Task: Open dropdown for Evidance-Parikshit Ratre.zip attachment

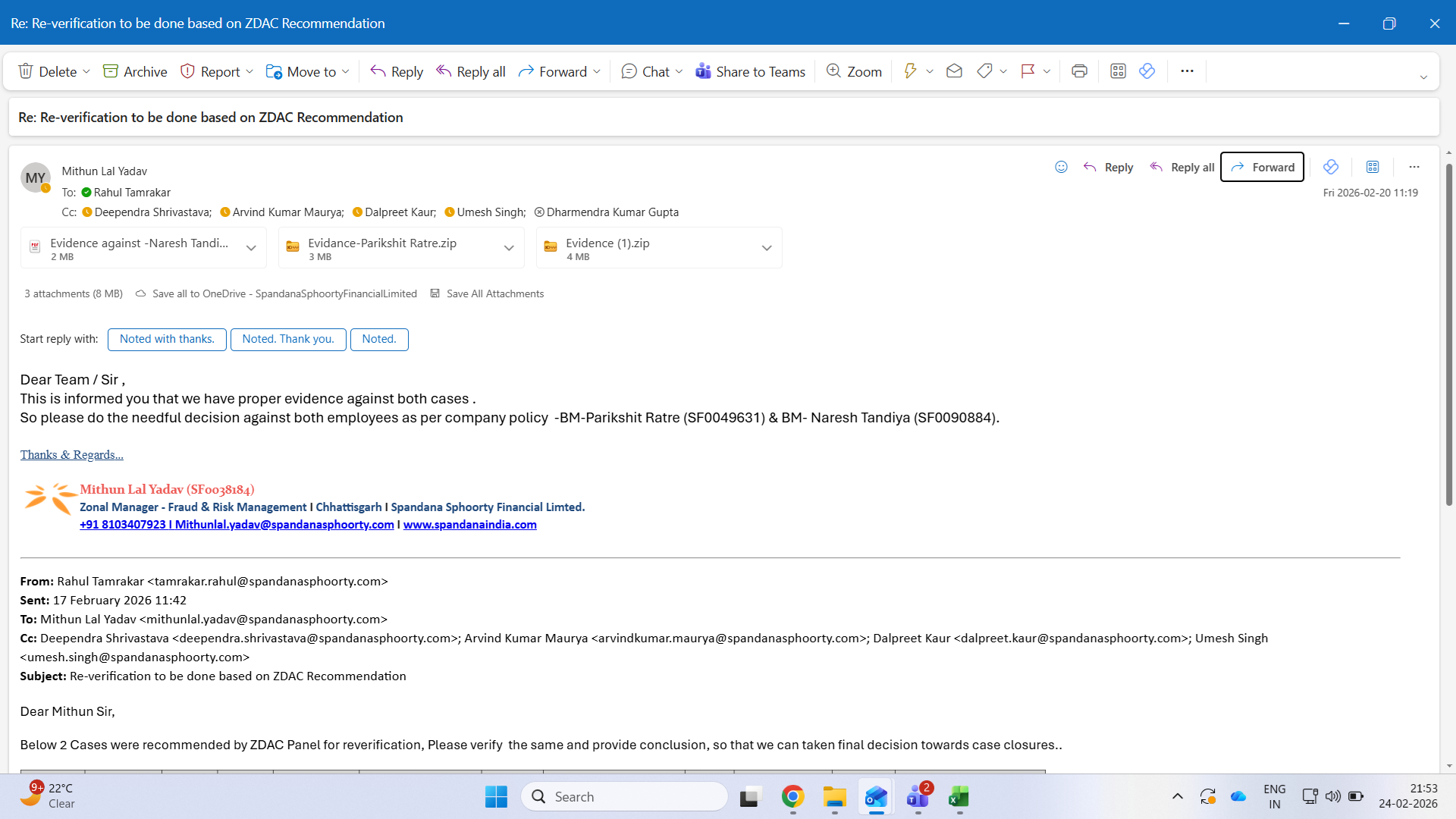Action: 509,248
